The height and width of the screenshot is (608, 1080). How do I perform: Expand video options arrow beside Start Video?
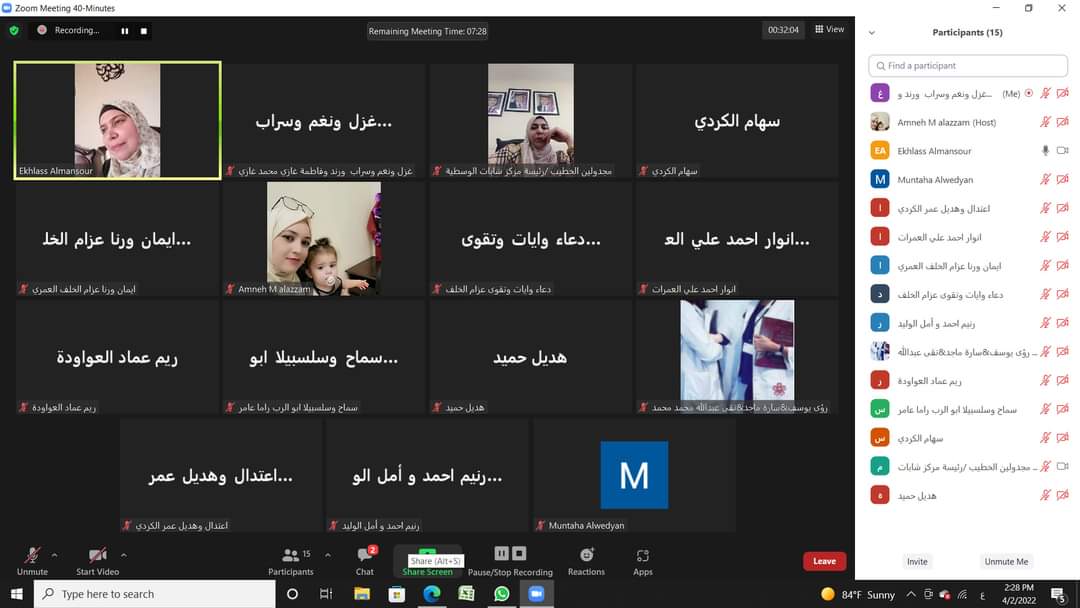coord(124,554)
